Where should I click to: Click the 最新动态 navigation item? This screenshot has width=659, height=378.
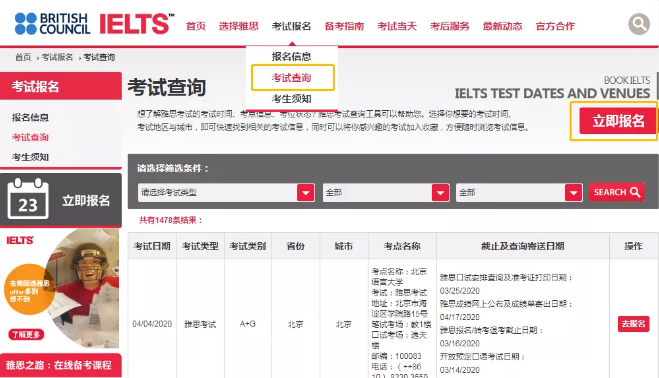point(502,26)
